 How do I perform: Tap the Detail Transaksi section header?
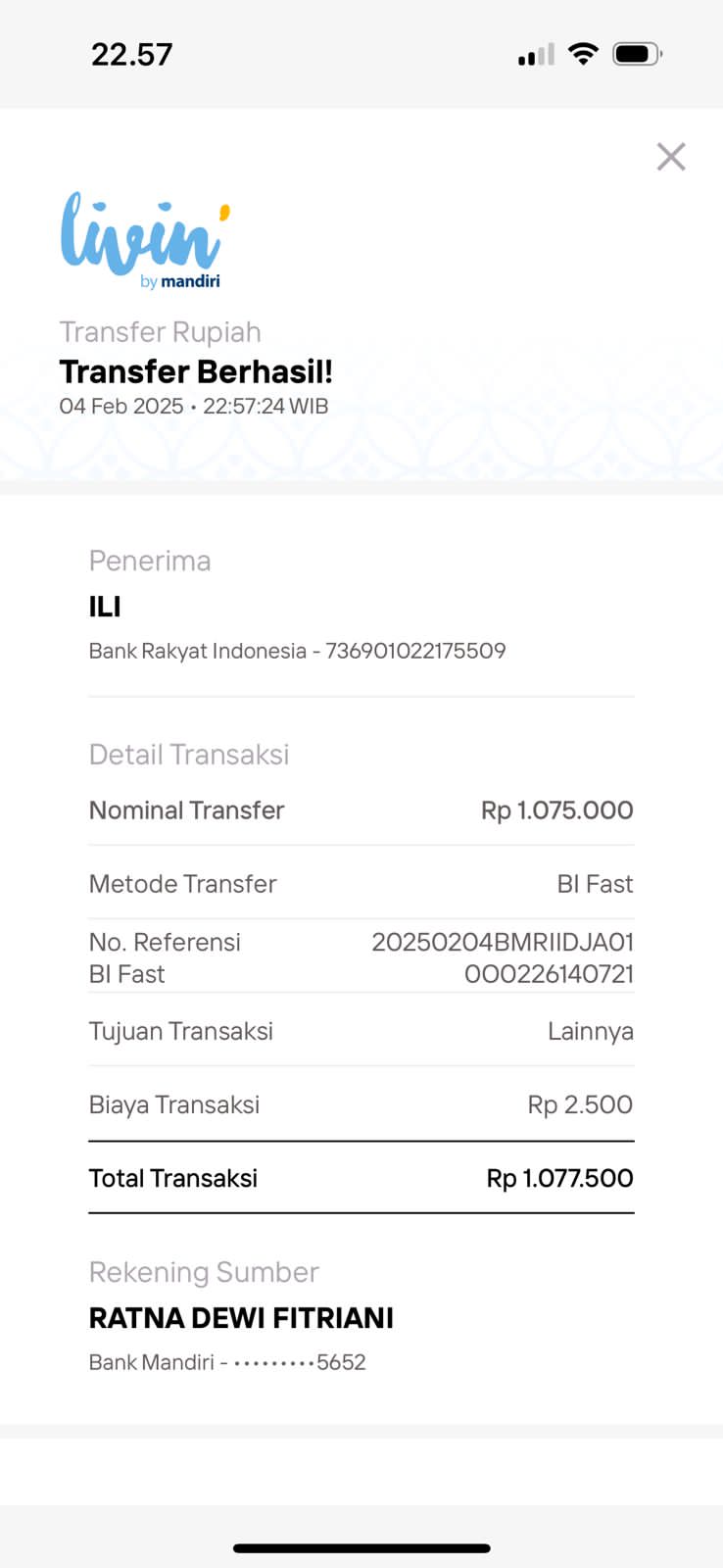click(189, 755)
